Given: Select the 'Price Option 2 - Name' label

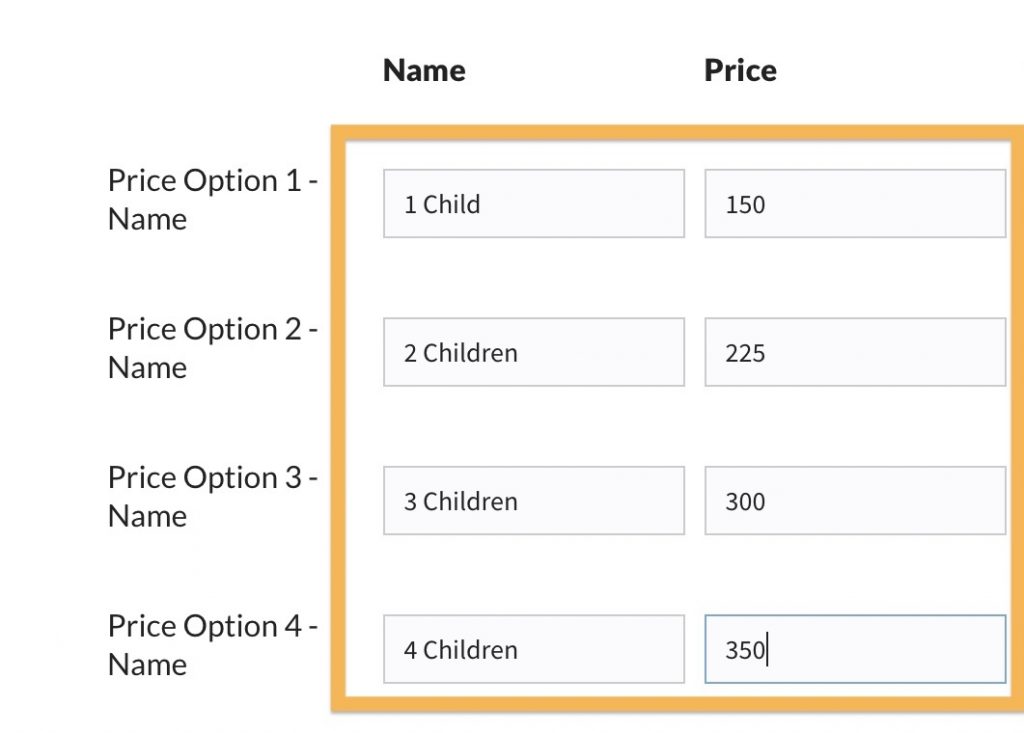Looking at the screenshot, I should tap(212, 348).
